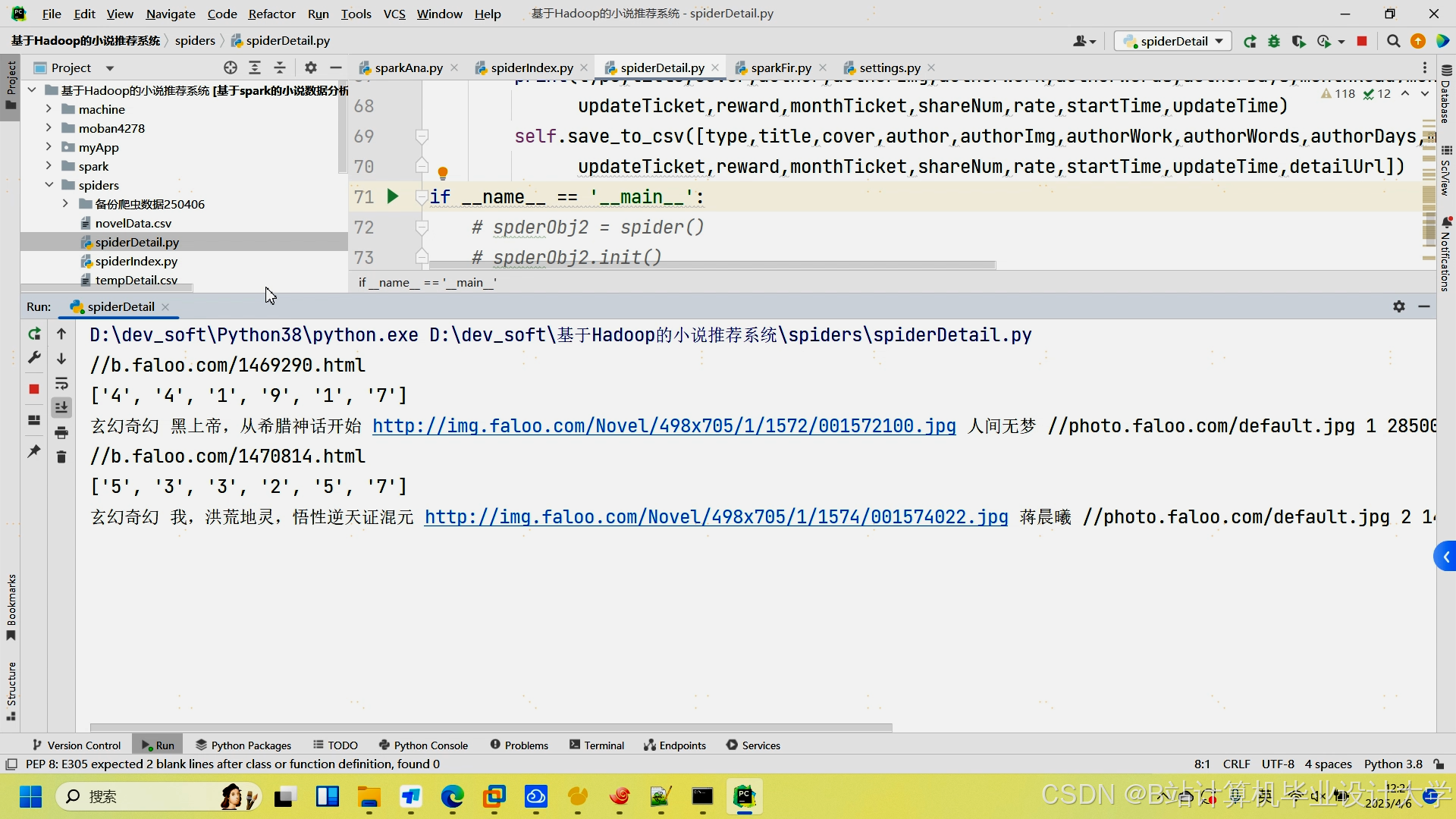Clear the Run console with trash icon

tap(61, 457)
